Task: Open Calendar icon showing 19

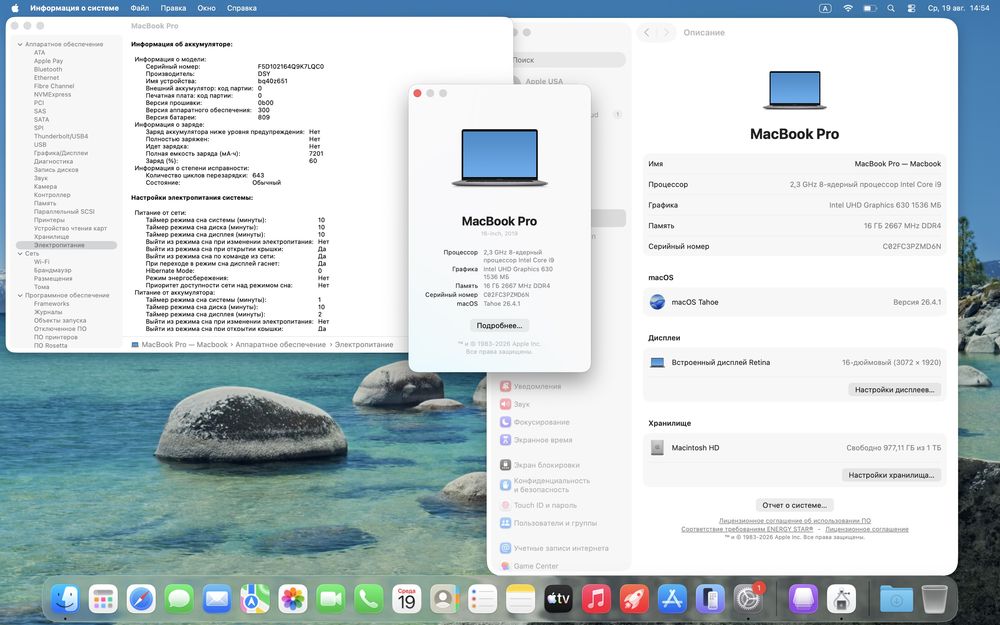Action: (406, 599)
